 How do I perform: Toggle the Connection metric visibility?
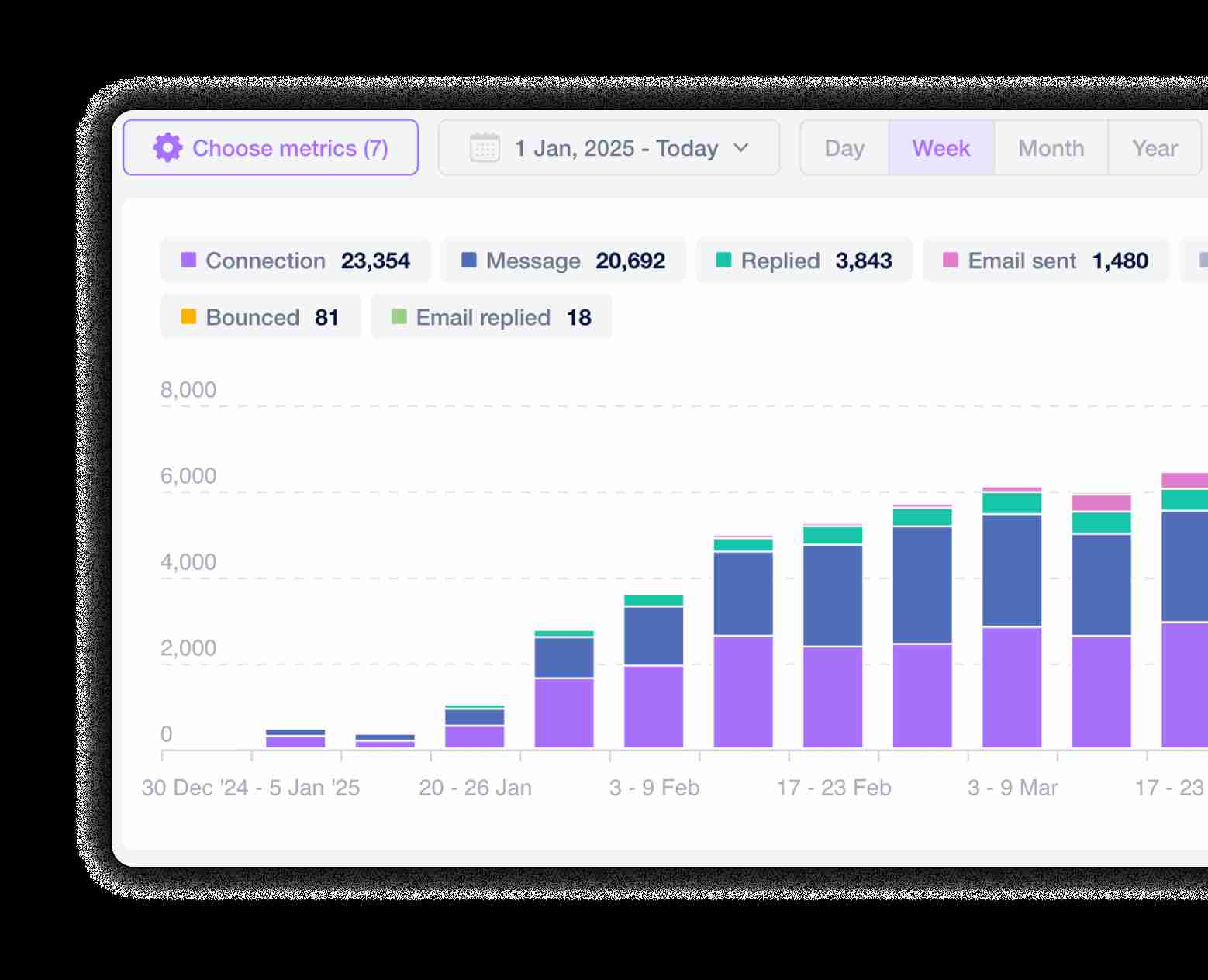(x=296, y=260)
